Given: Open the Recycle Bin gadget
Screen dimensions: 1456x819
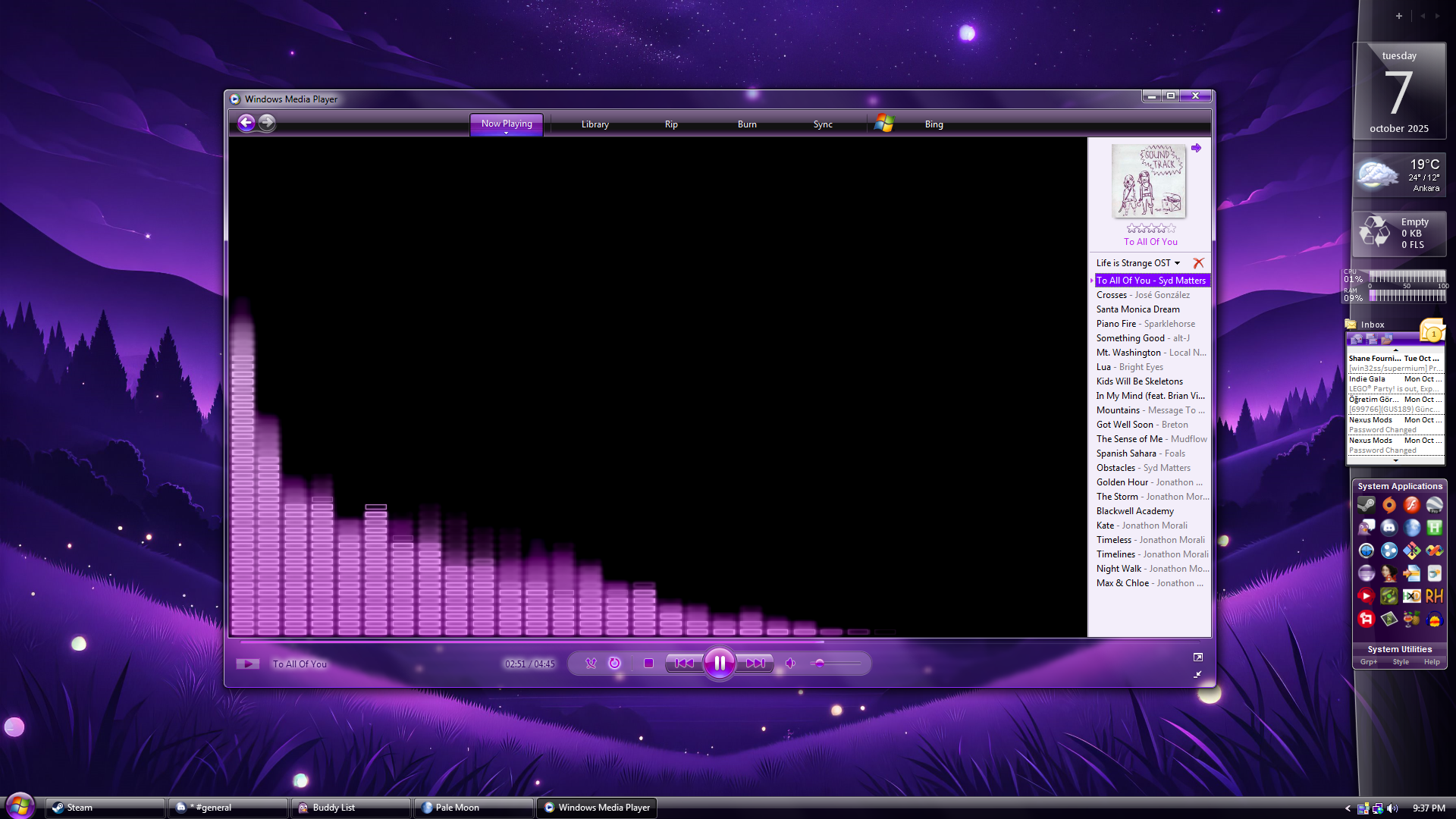Looking at the screenshot, I should [x=1400, y=233].
